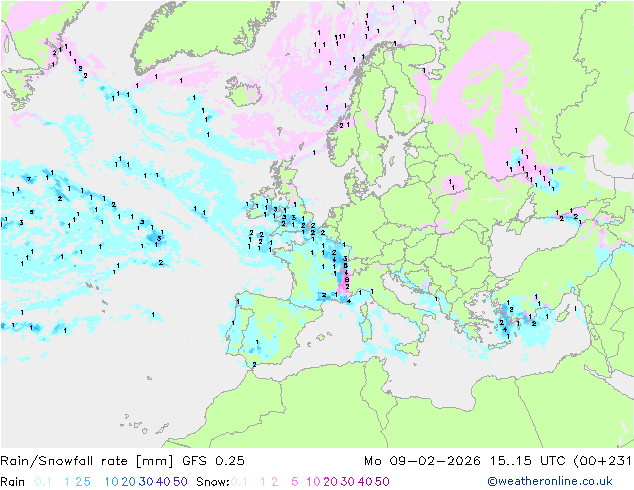Click the 'Snow:' legend label
Viewport: 634px width, 490px height.
pyautogui.click(x=213, y=482)
